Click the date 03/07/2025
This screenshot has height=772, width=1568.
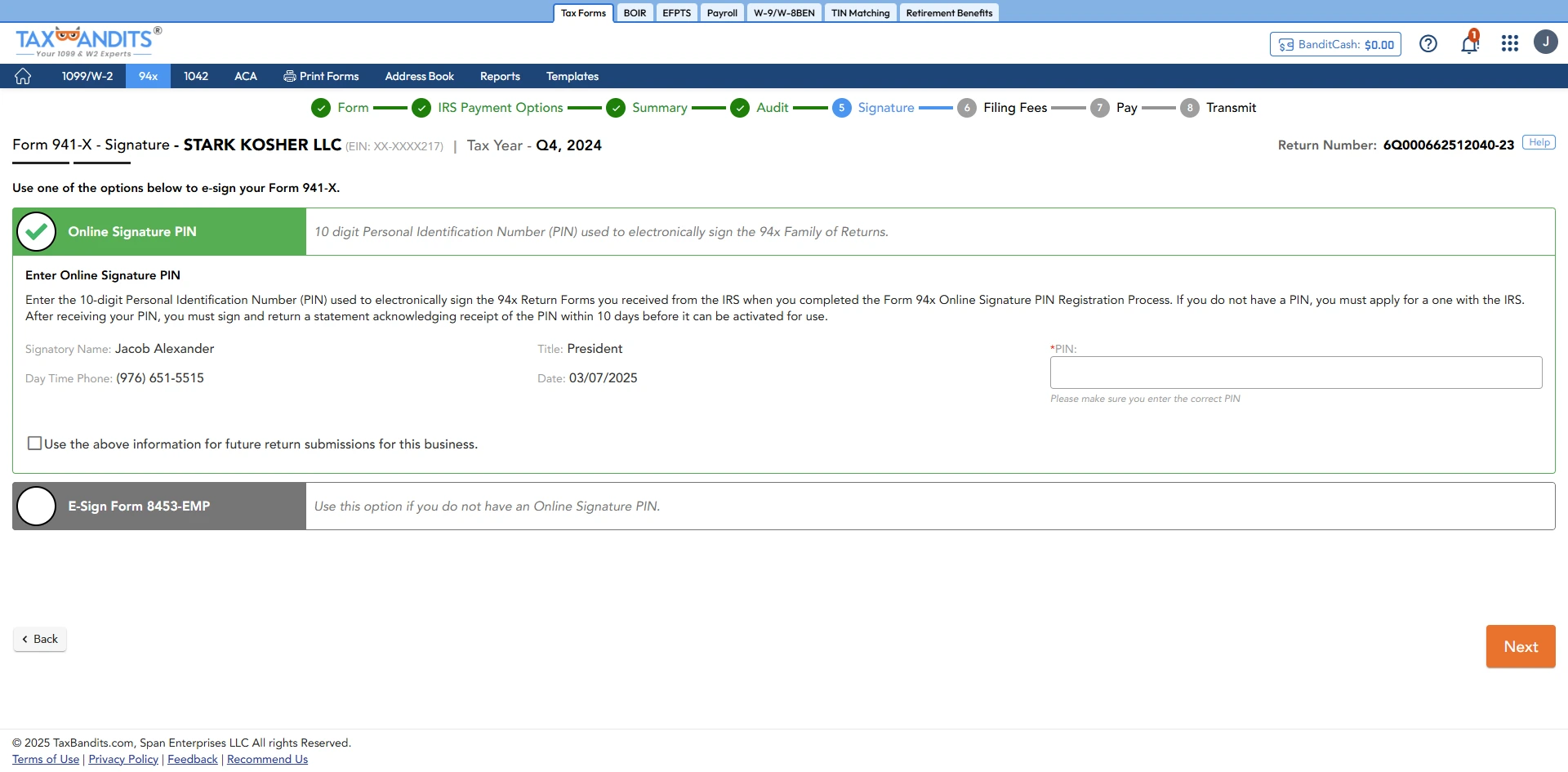603,378
